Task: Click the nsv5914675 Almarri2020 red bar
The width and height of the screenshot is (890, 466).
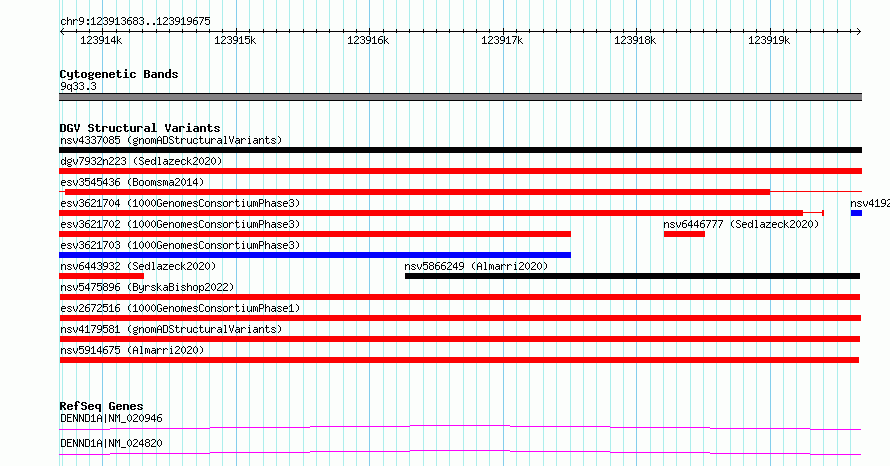Action: (459, 360)
